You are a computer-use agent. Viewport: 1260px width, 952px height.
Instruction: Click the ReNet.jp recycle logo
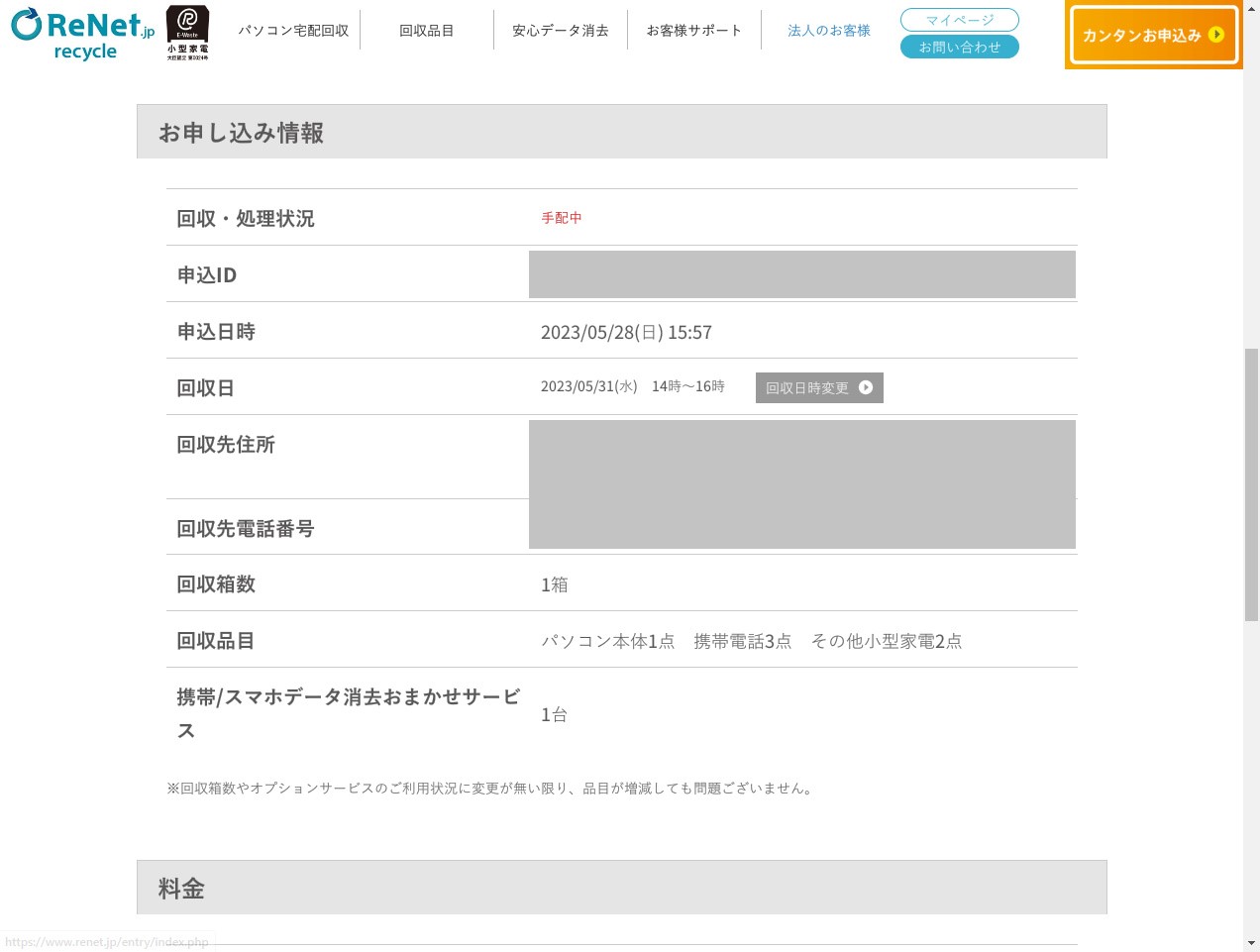83,34
